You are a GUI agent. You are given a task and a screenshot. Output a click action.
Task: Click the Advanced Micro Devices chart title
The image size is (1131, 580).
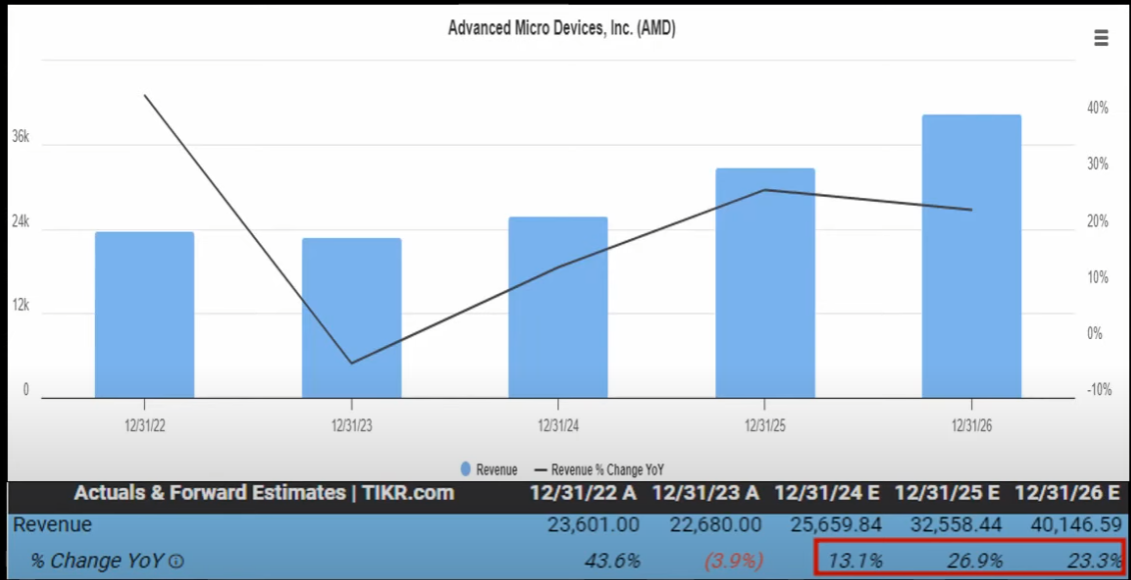tap(561, 29)
